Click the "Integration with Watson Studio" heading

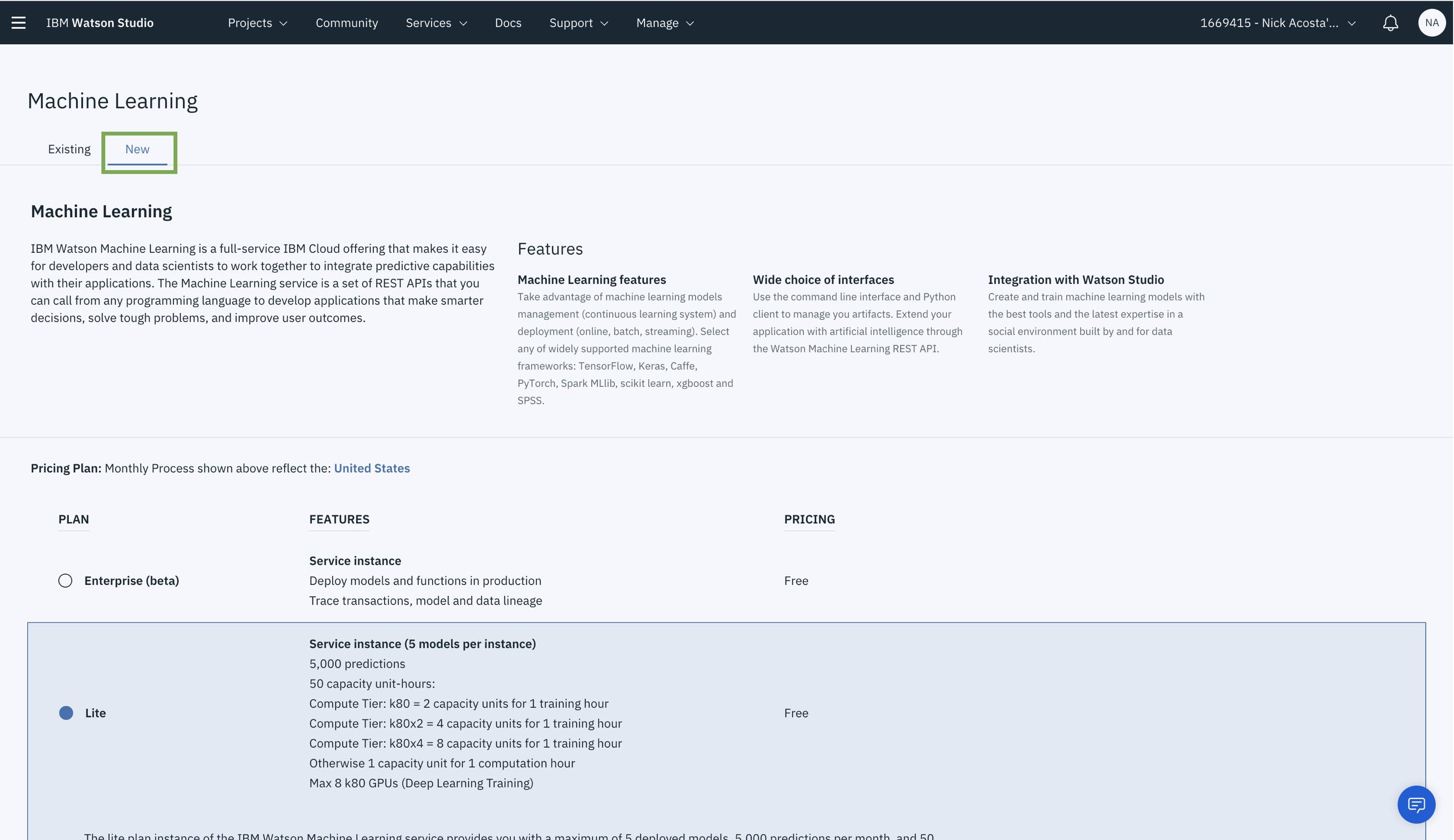click(x=1076, y=280)
